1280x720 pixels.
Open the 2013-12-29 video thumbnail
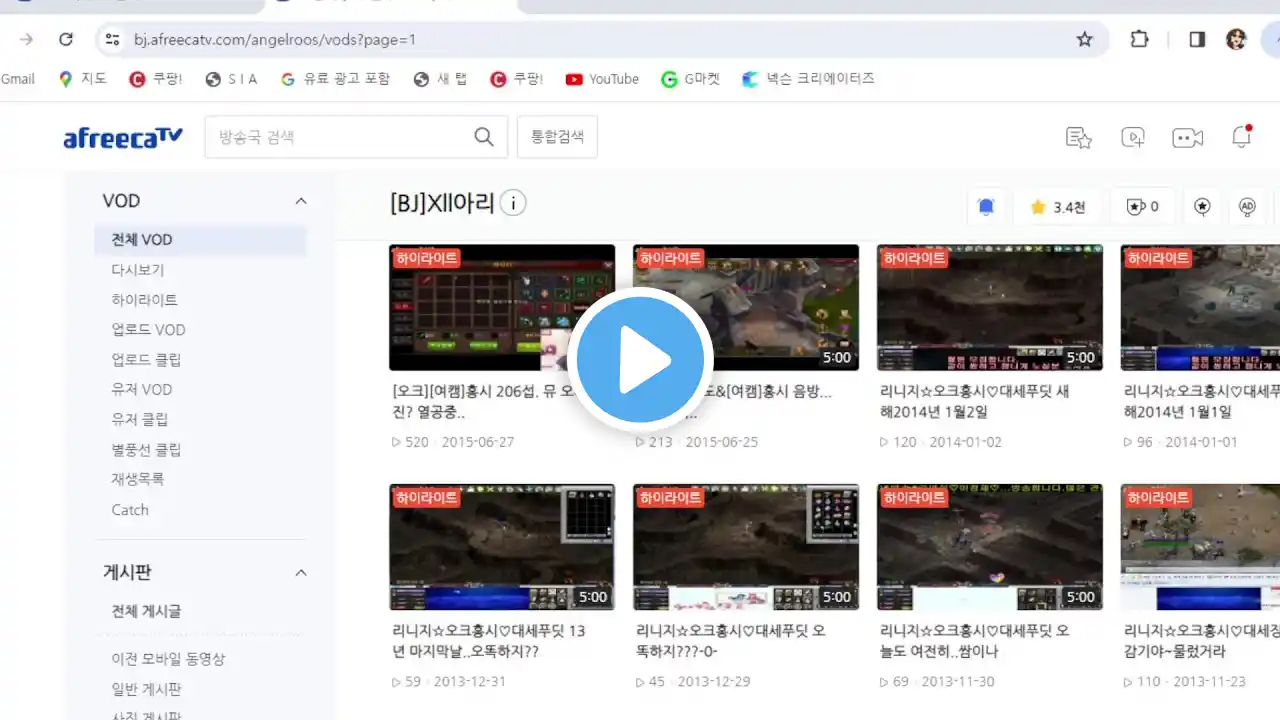tap(746, 547)
